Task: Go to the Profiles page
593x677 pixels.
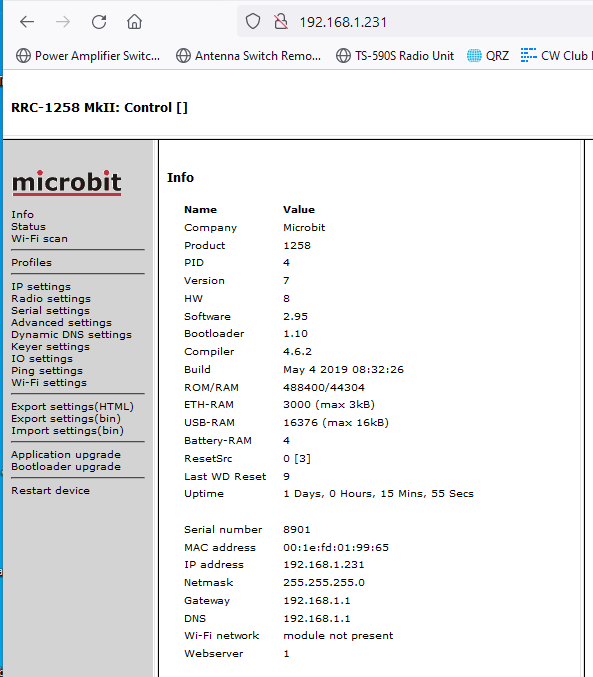Action: click(x=32, y=263)
